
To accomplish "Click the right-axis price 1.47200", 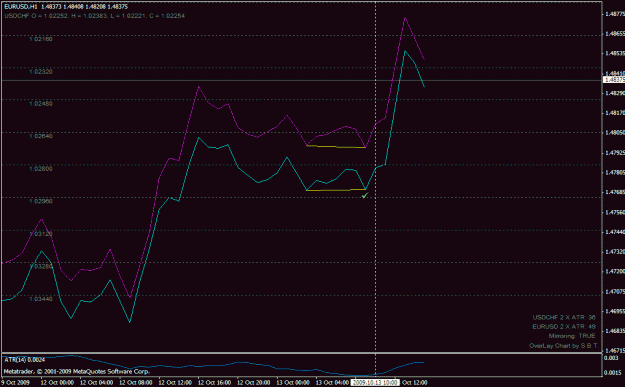I will (615, 271).
